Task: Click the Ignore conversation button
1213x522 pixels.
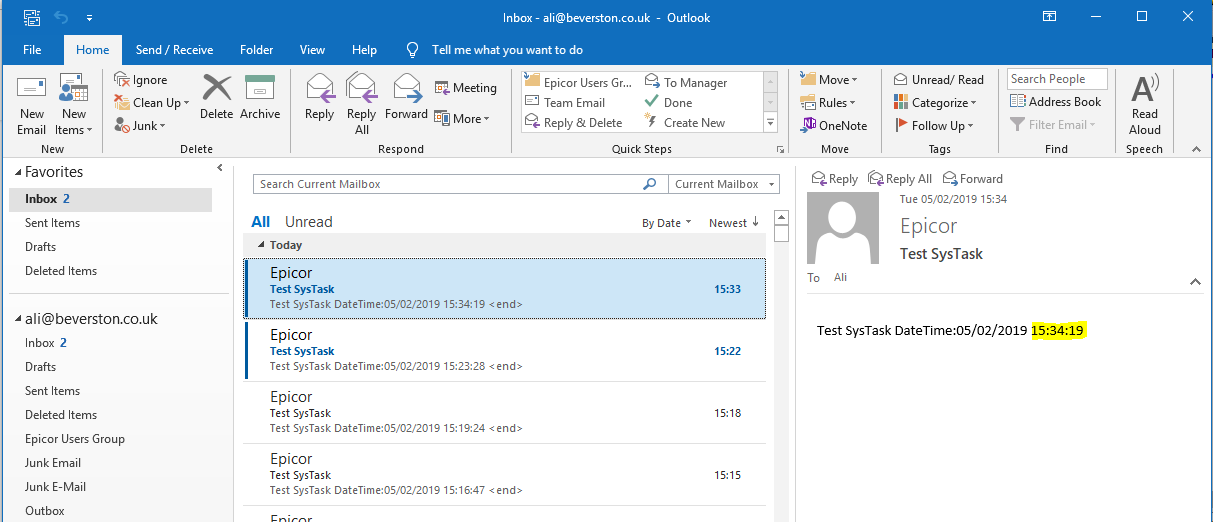Action: [x=141, y=80]
